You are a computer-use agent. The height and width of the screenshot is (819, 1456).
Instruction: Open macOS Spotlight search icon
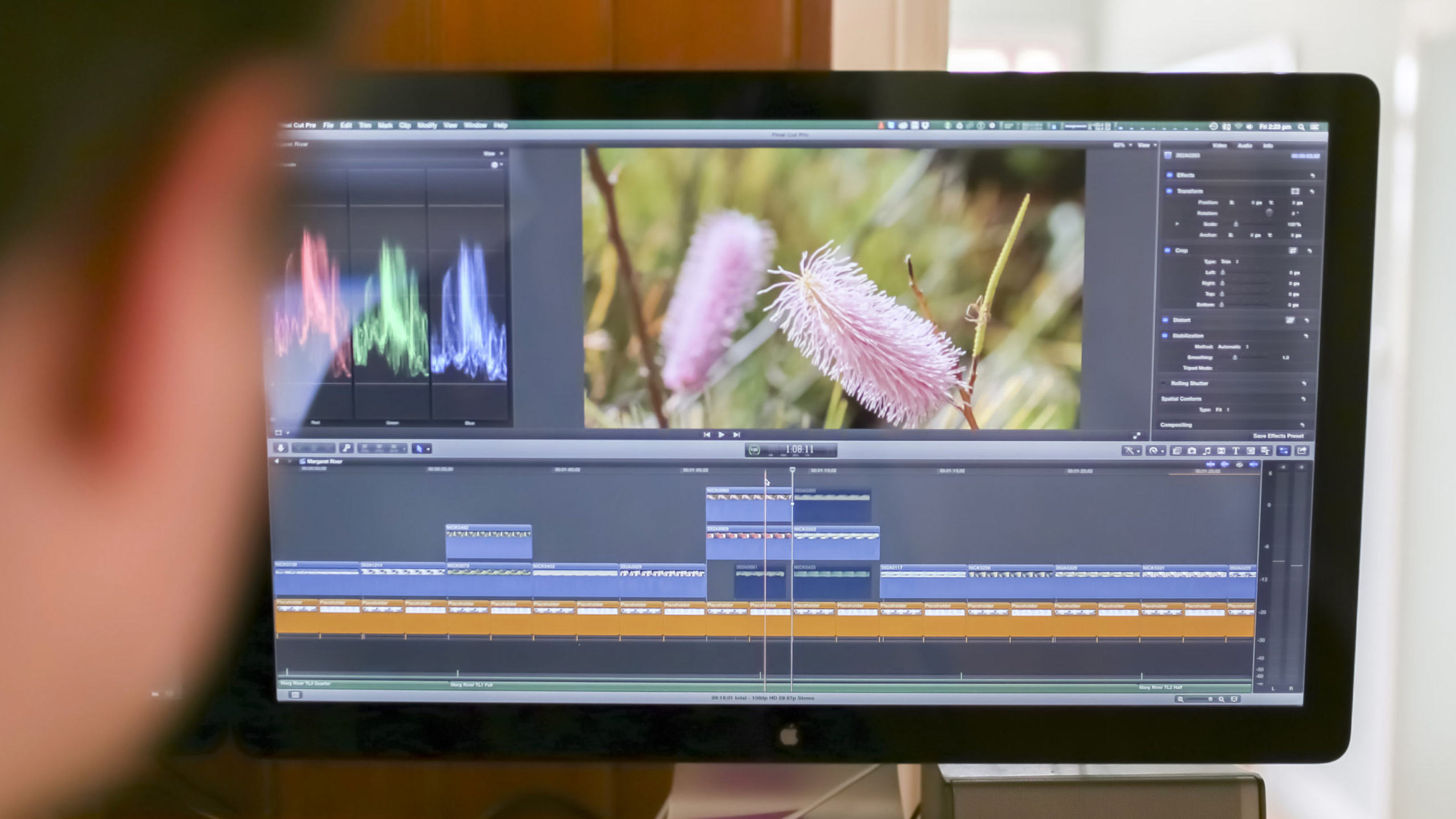(x=1302, y=127)
